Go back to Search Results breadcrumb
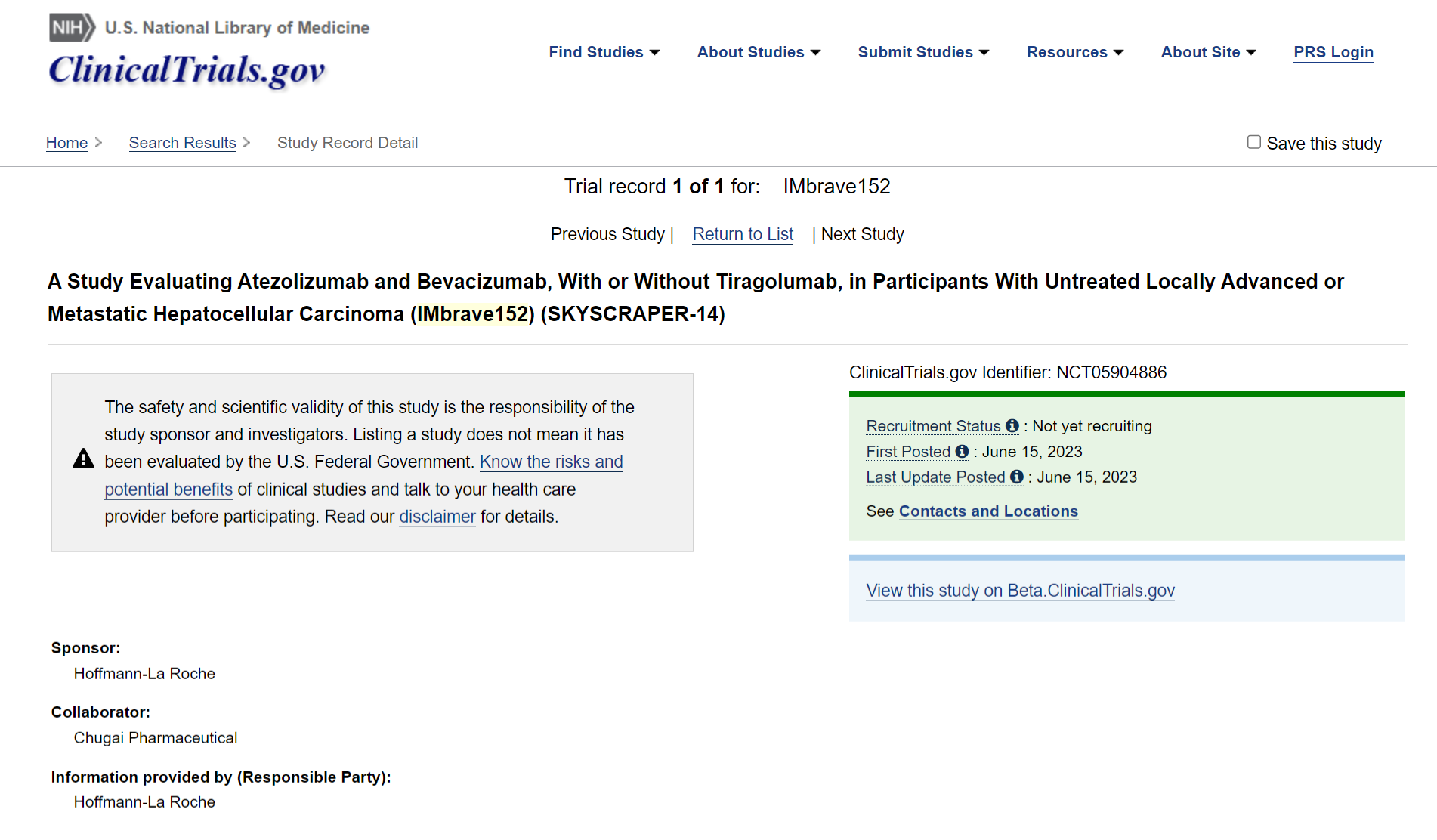The height and width of the screenshot is (840, 1437). 182,143
